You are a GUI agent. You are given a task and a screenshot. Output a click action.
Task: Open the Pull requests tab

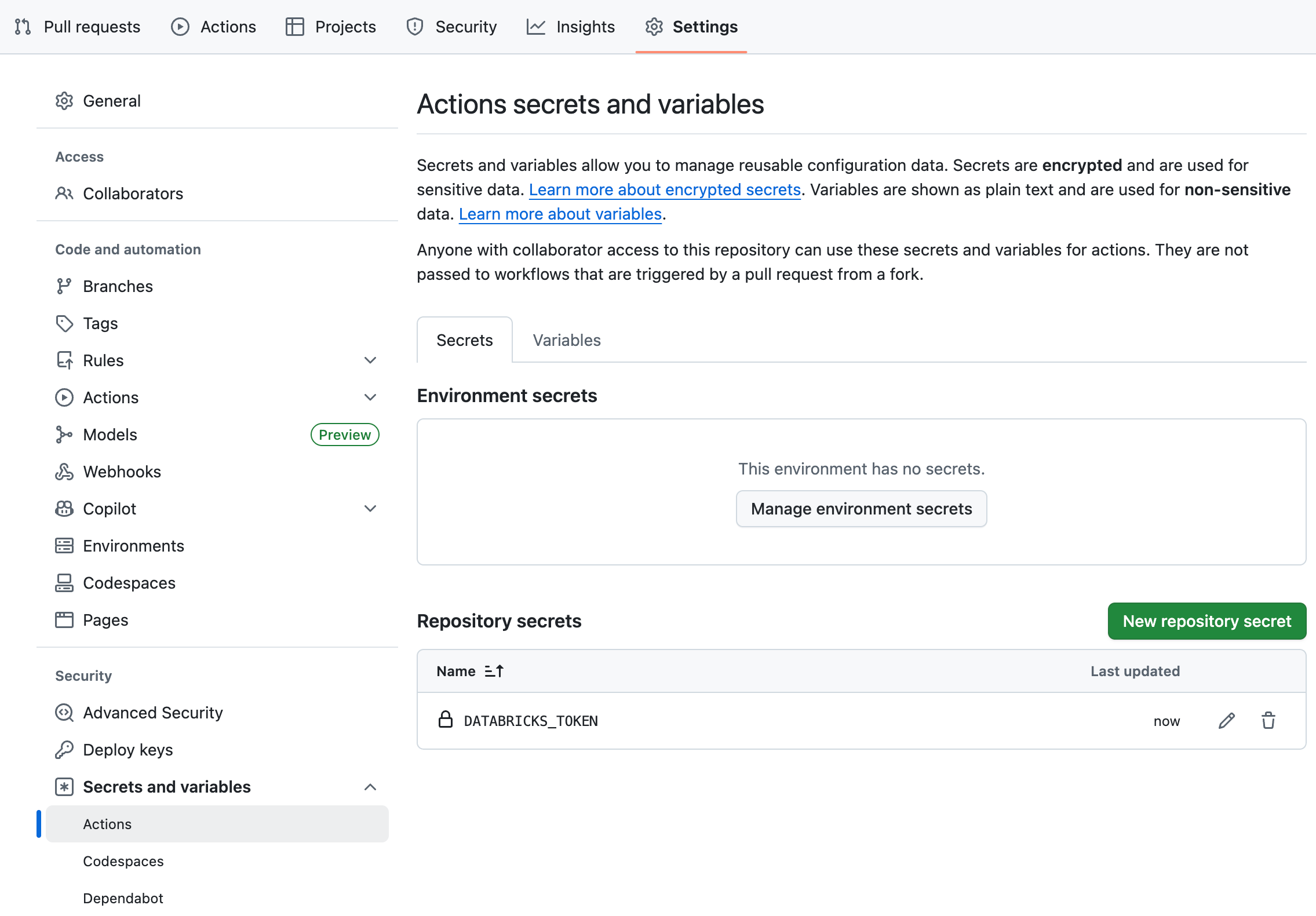coord(78,27)
